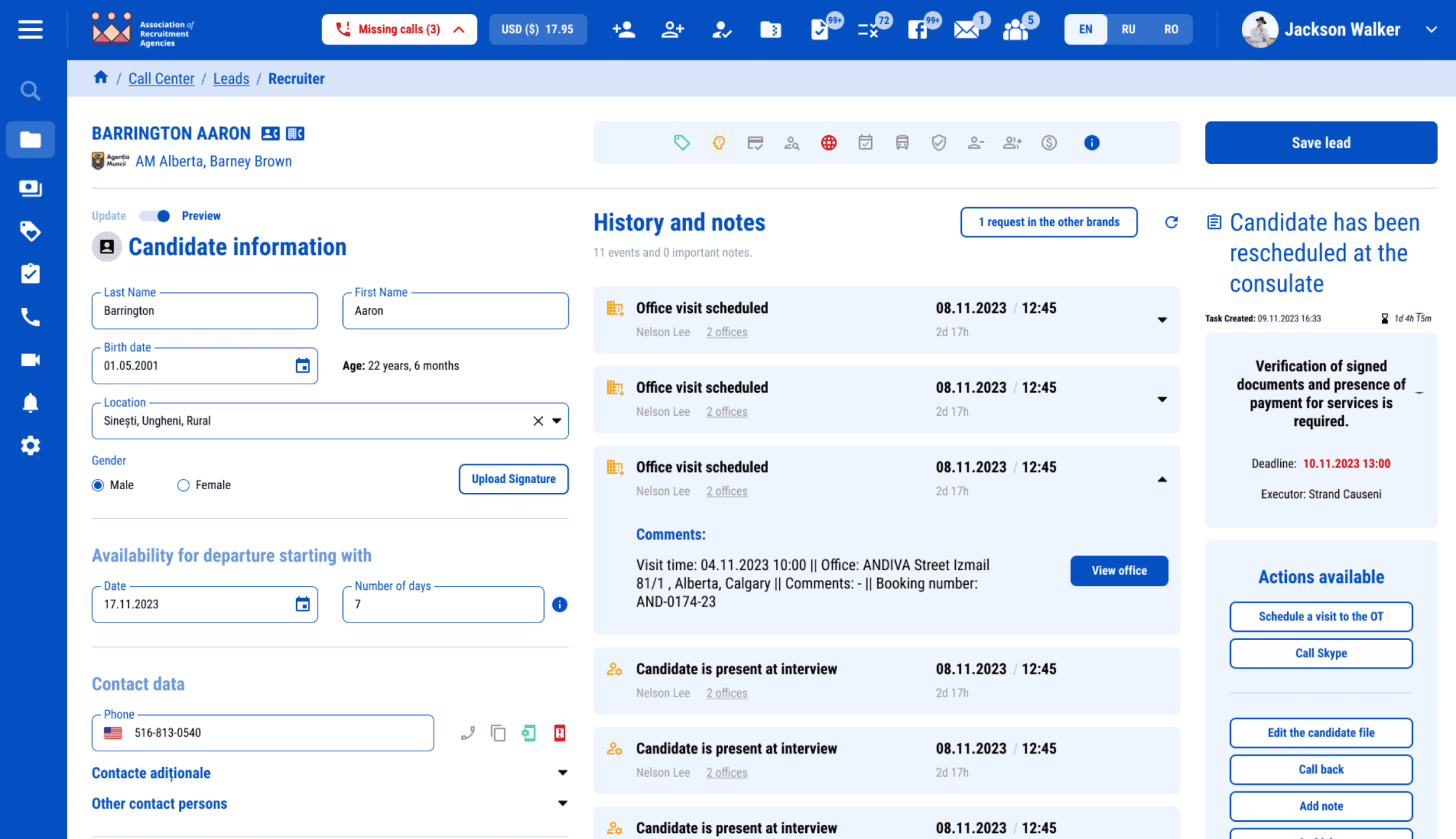
Task: Click View office button
Action: tap(1119, 571)
